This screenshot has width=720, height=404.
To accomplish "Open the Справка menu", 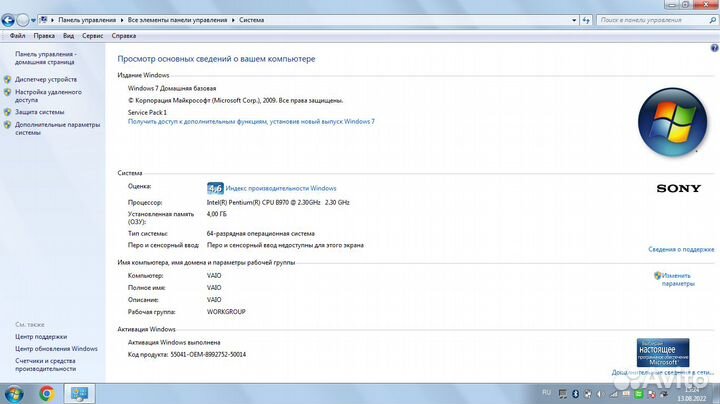I will (x=124, y=36).
